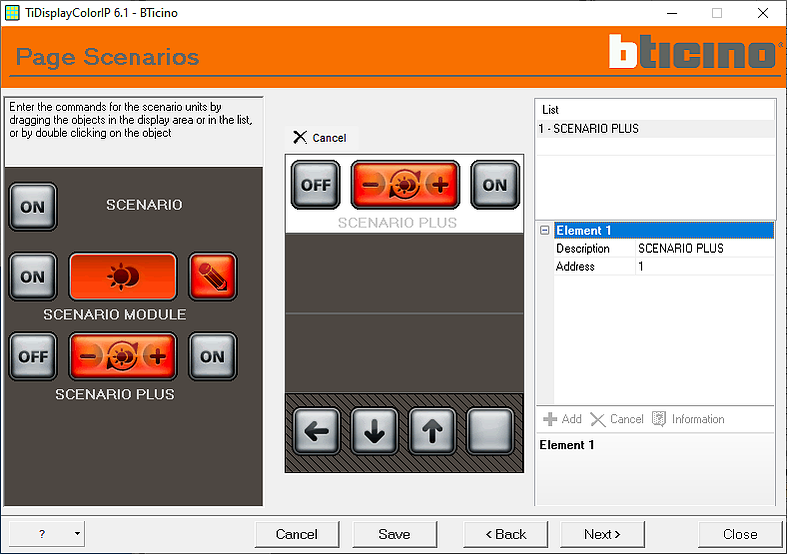Click the ? help button
This screenshot has height=554, width=787.
41,533
